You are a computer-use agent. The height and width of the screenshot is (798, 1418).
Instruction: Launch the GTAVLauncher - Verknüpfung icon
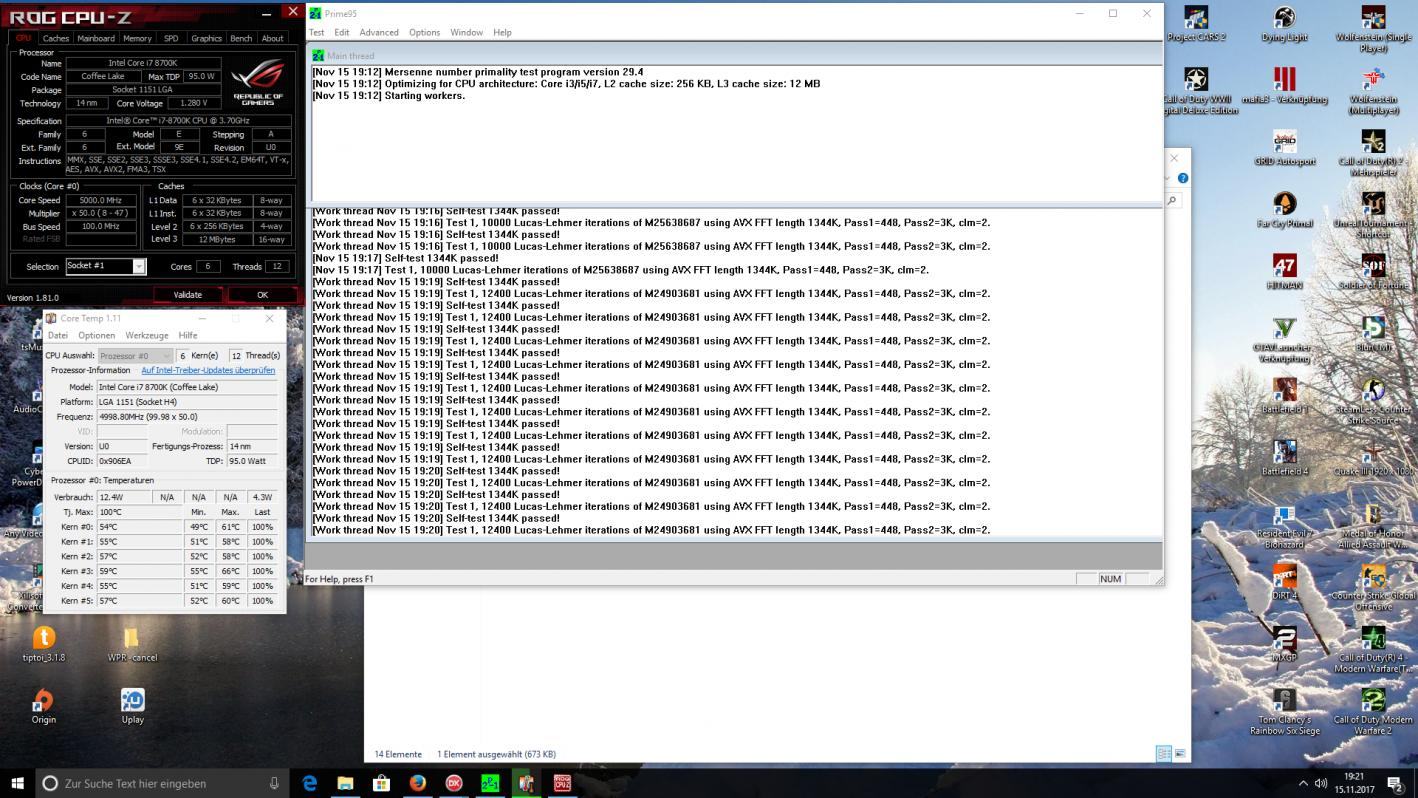(x=1284, y=340)
